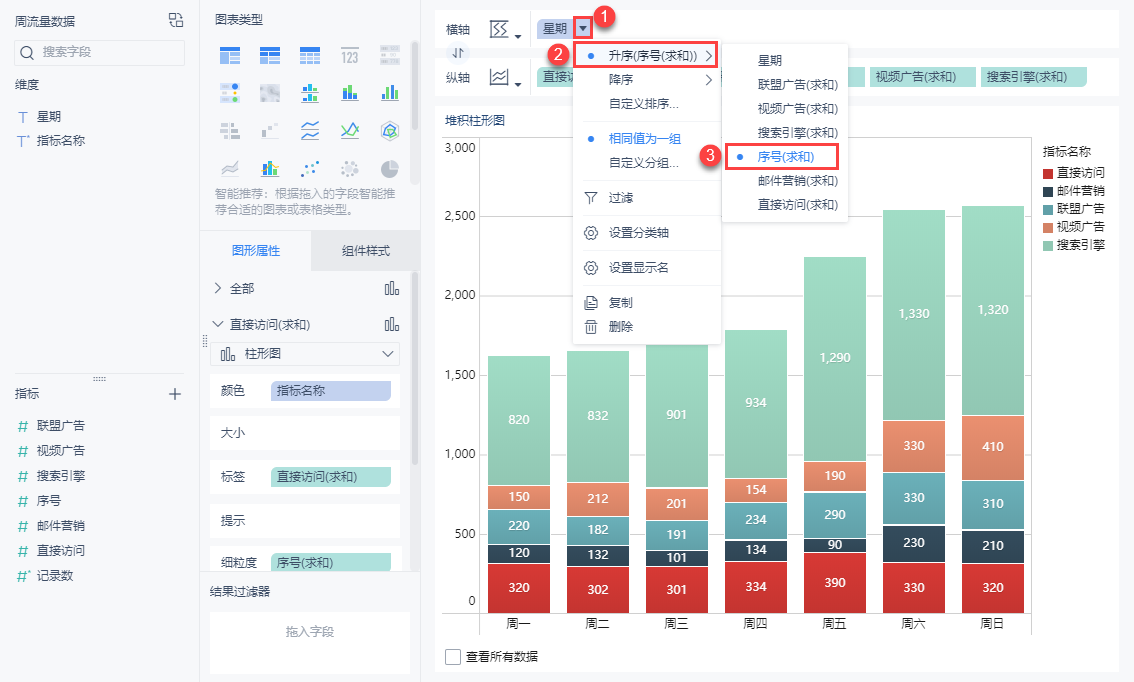1134x682 pixels.
Task: Select the combination chart icon
Action: tap(270, 169)
